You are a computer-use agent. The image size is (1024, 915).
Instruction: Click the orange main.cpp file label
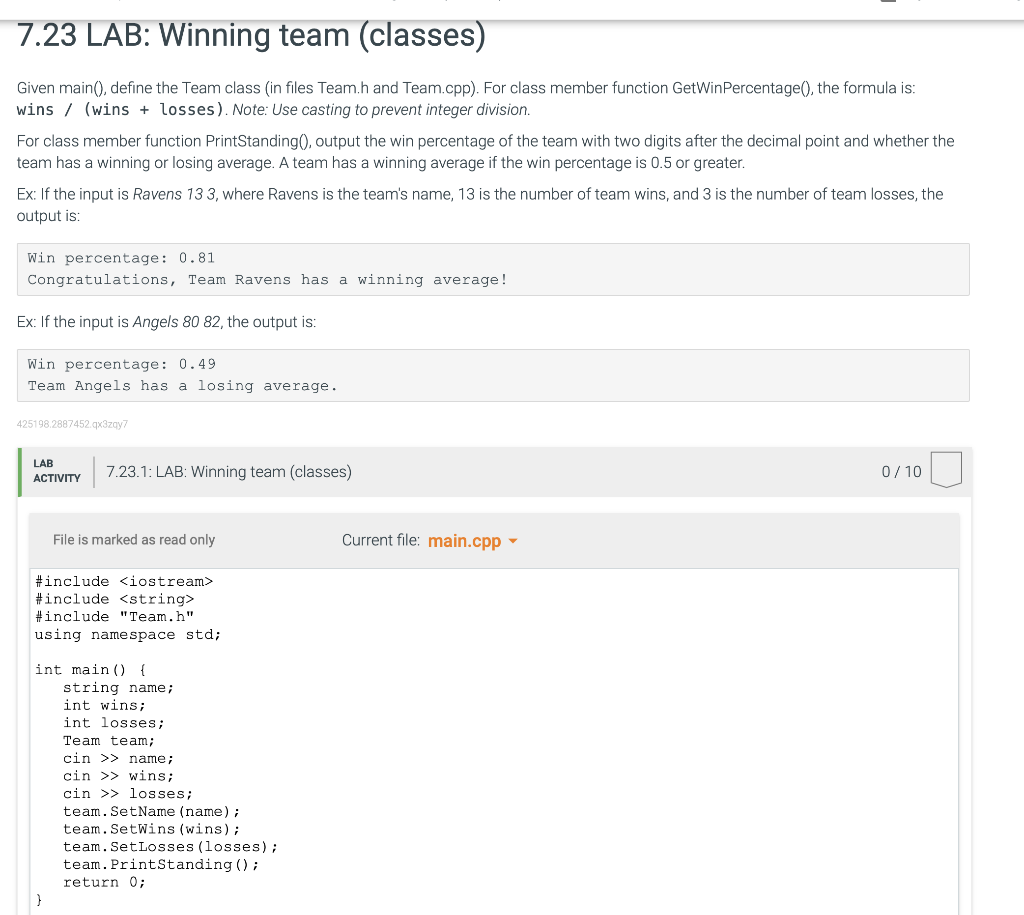tap(464, 540)
